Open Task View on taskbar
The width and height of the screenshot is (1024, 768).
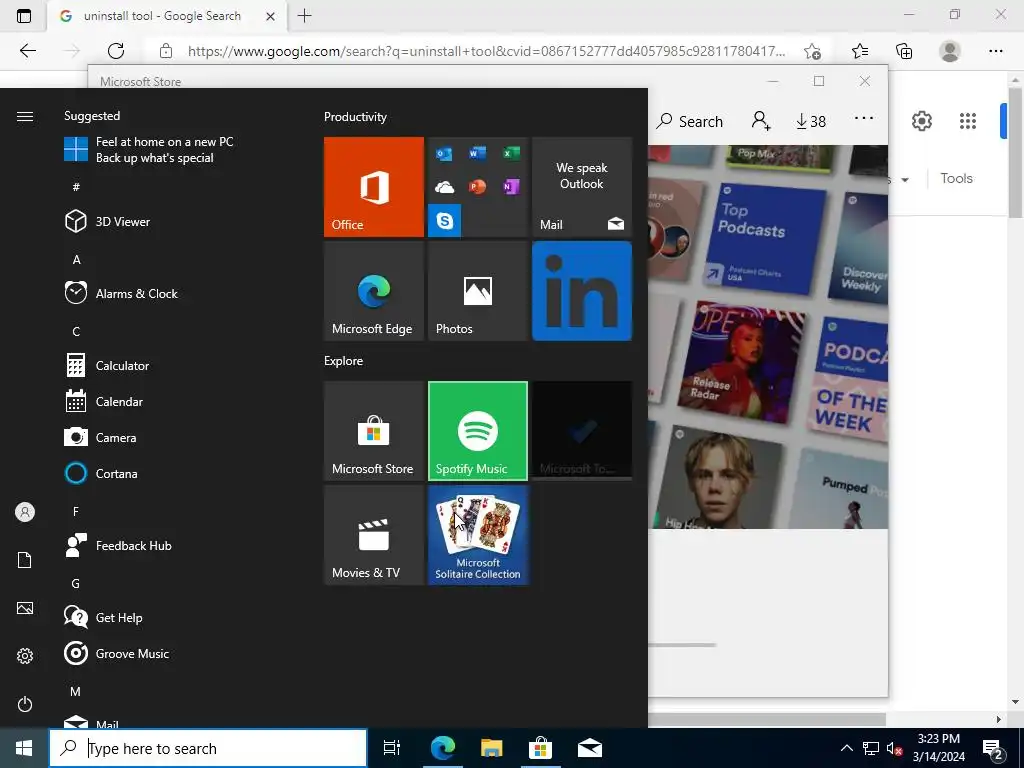pos(392,748)
